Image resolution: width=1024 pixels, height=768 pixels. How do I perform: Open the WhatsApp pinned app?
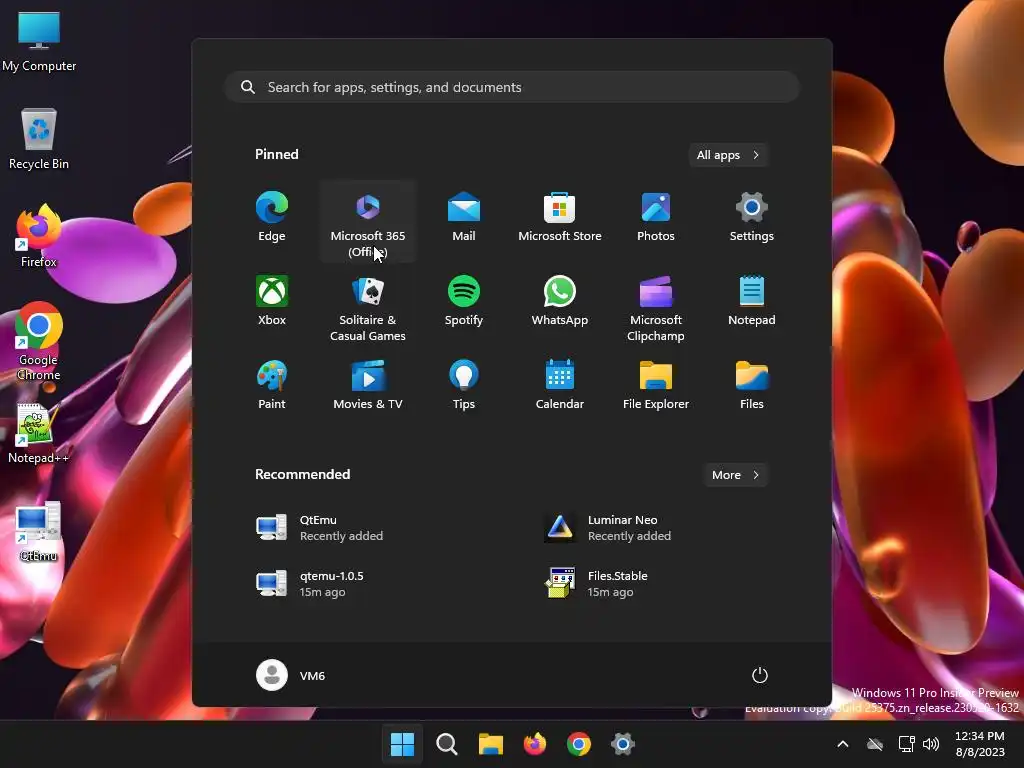click(560, 302)
